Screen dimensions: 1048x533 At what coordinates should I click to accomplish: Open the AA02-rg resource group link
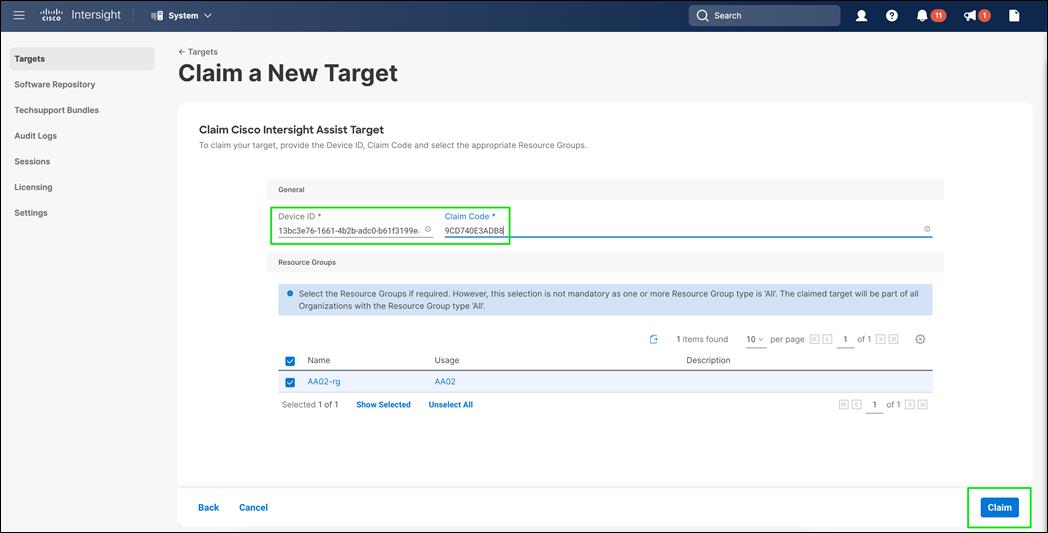pos(324,382)
